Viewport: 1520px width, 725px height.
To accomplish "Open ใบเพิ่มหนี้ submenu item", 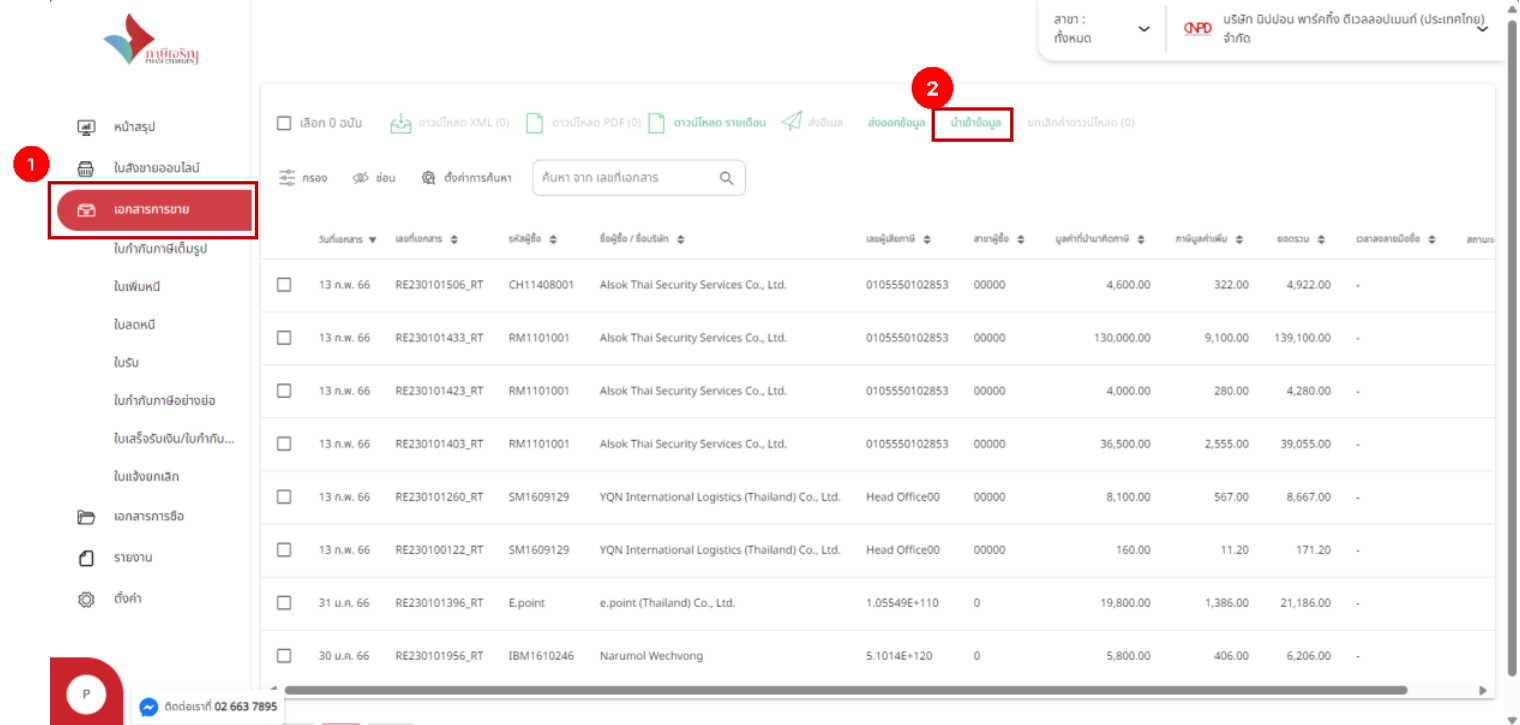I will pyautogui.click(x=137, y=287).
